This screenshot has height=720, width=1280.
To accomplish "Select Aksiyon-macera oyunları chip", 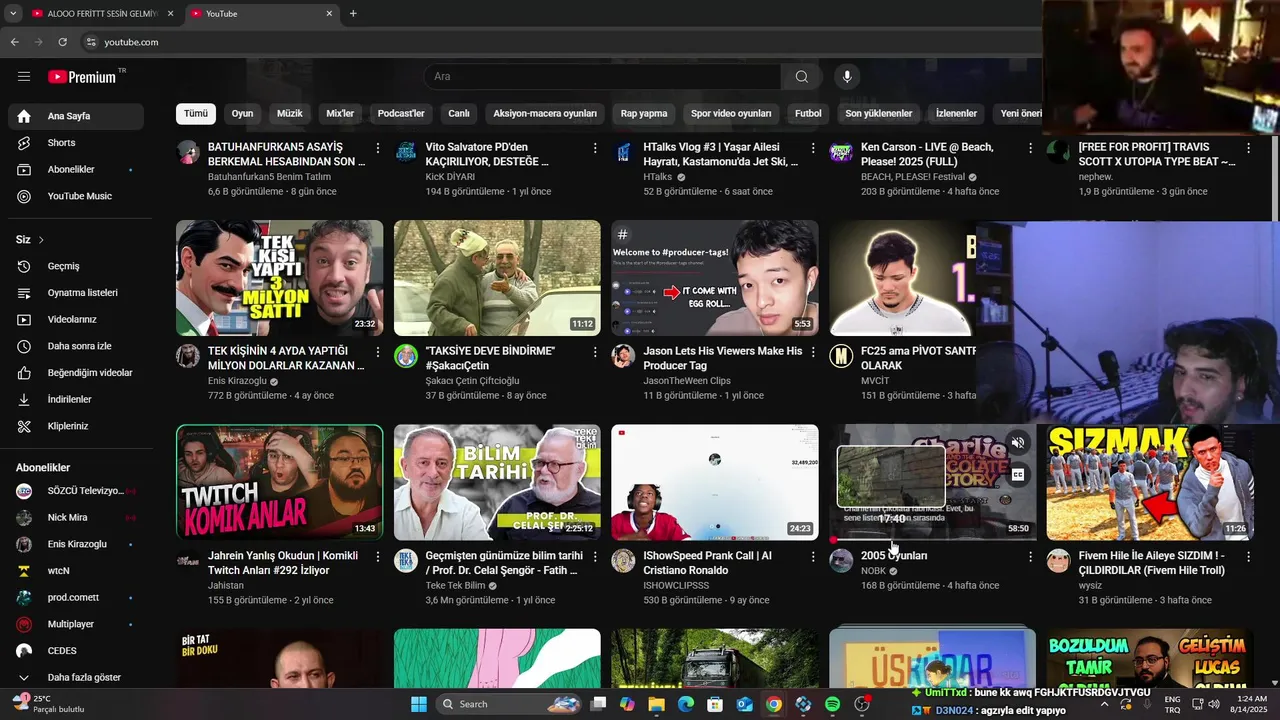I will (x=545, y=113).
